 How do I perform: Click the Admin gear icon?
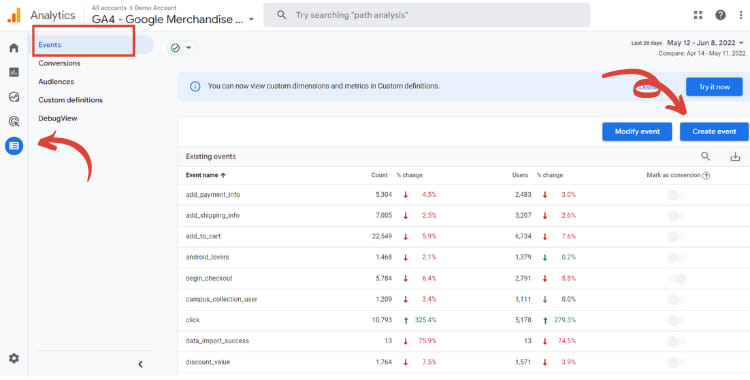pyautogui.click(x=14, y=358)
